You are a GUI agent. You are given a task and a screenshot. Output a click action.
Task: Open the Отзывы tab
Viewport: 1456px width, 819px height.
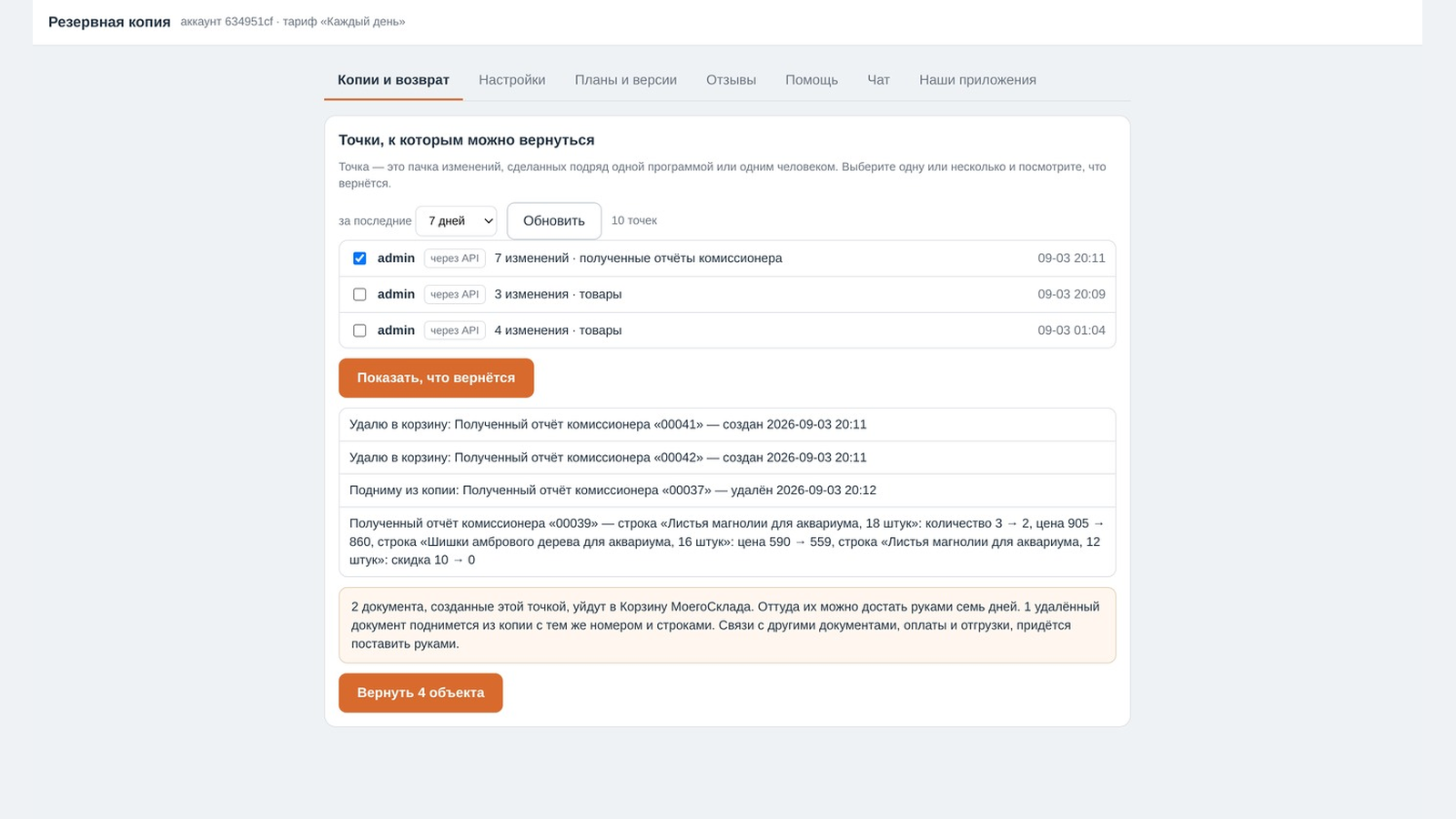click(731, 80)
